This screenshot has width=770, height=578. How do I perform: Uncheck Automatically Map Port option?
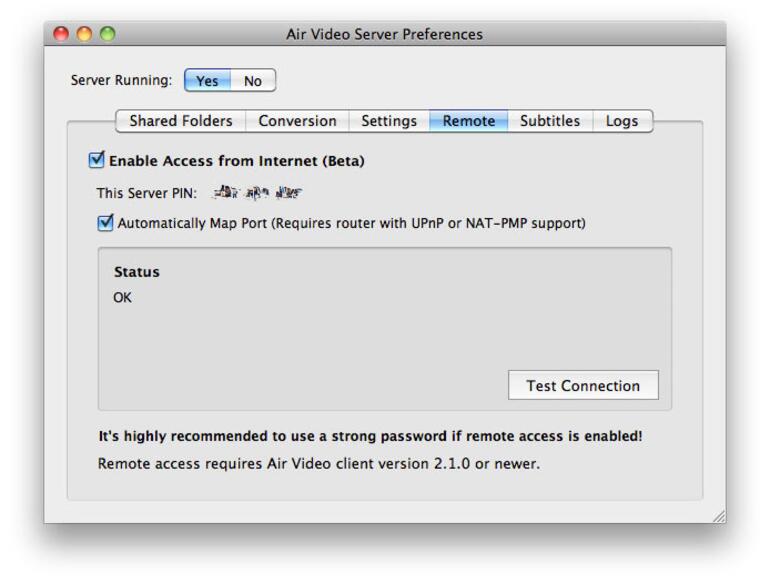tap(106, 223)
